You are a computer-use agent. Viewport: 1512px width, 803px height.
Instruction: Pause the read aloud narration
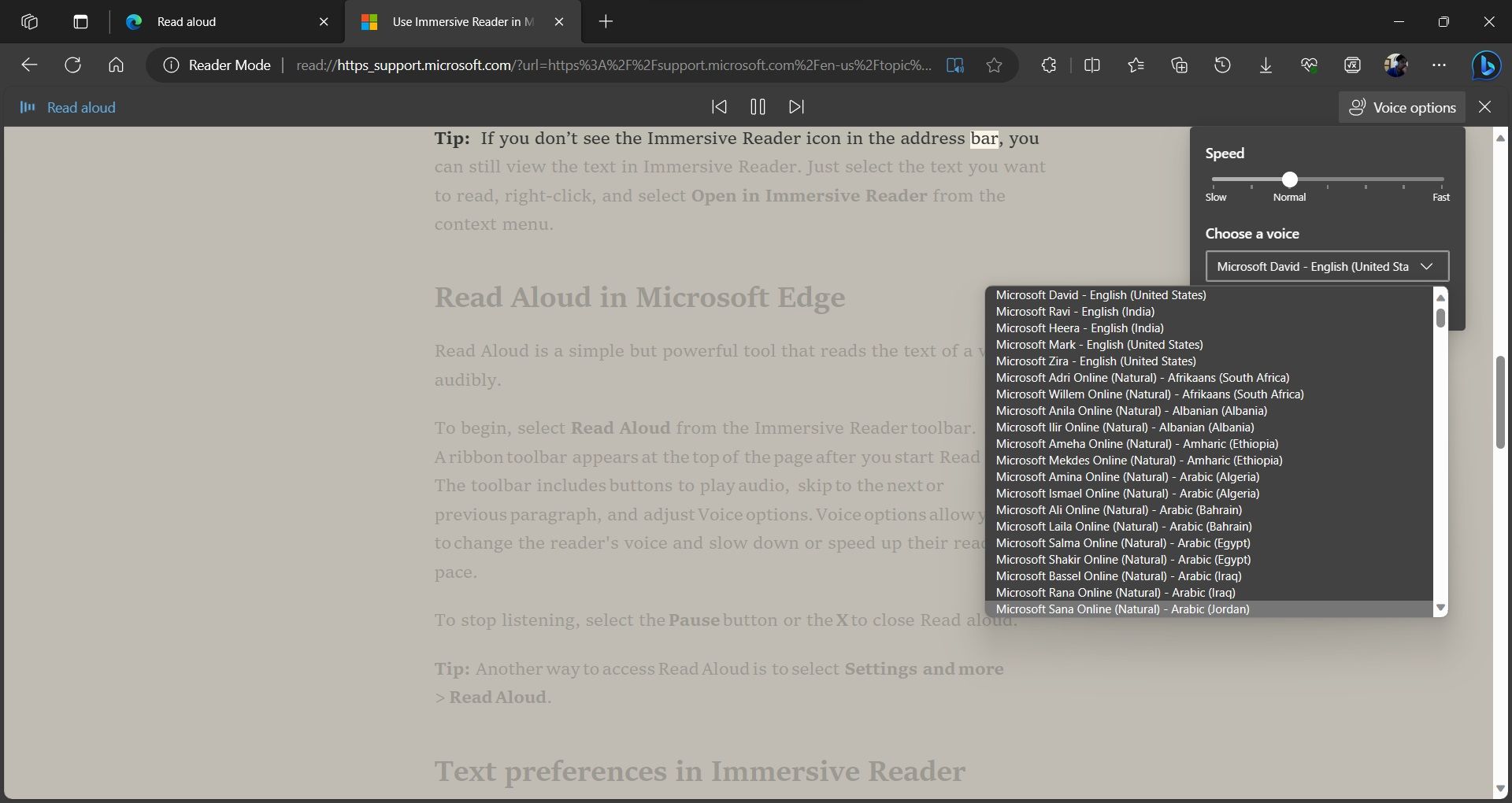coord(758,106)
